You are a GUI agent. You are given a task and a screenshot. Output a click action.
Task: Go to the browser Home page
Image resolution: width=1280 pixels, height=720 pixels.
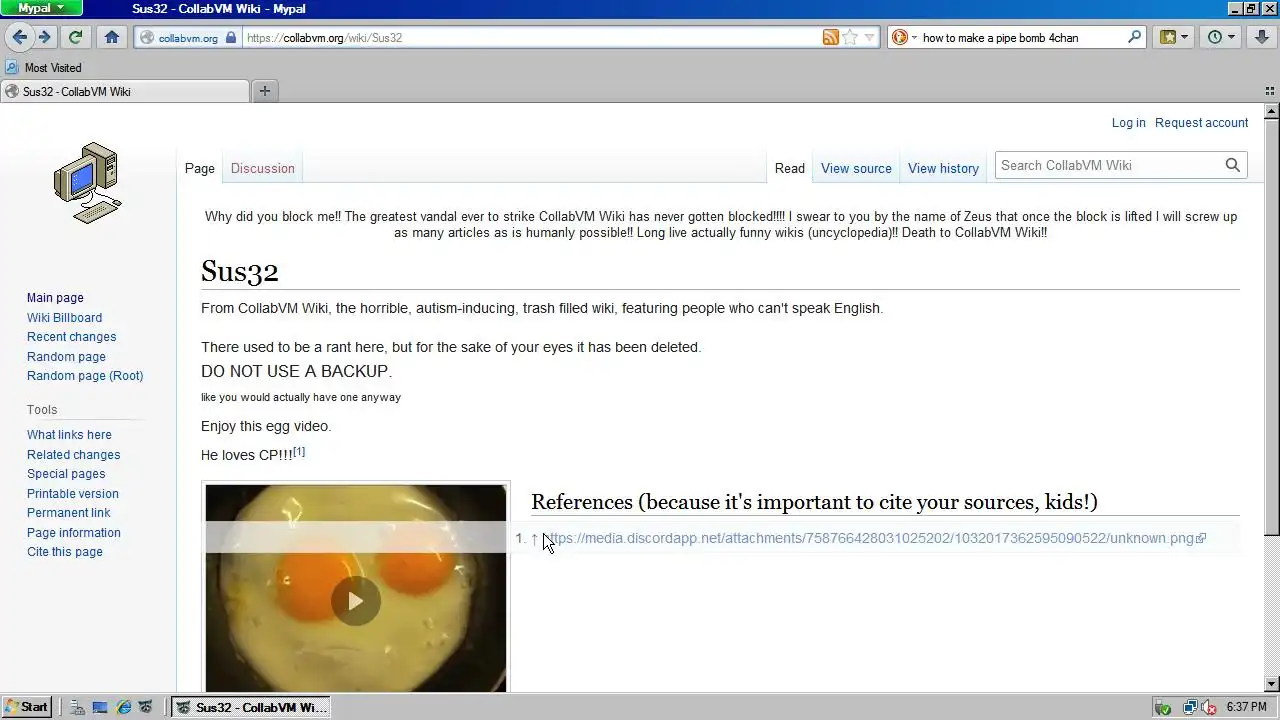[112, 37]
